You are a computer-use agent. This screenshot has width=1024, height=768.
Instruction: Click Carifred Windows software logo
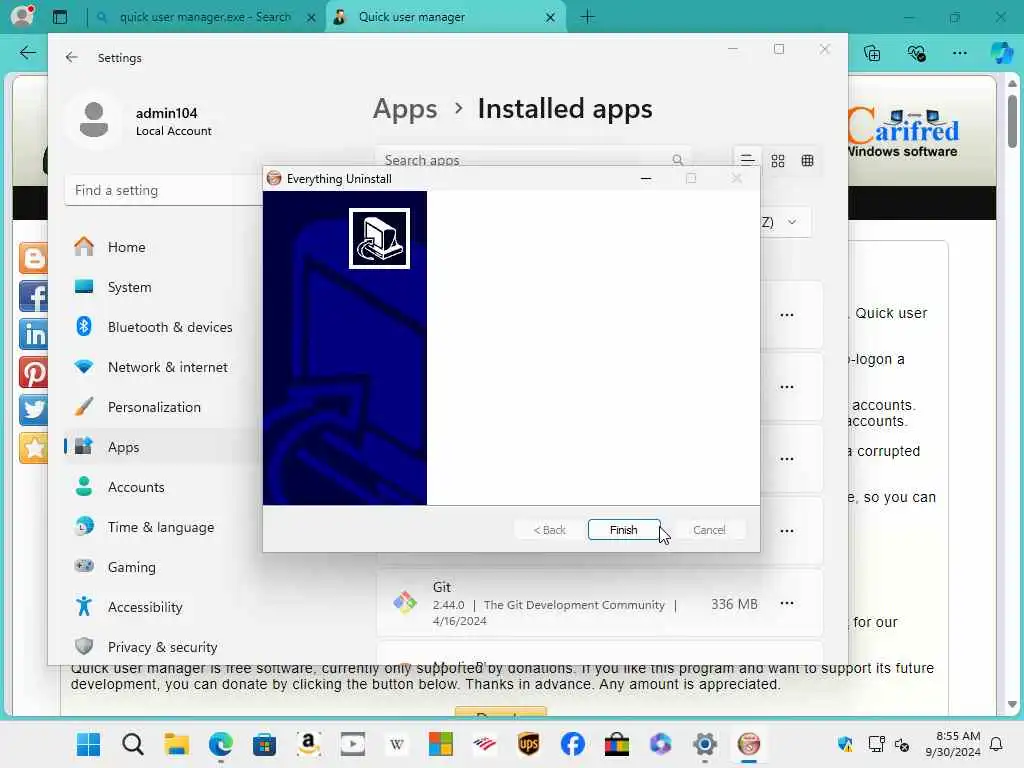pos(903,132)
